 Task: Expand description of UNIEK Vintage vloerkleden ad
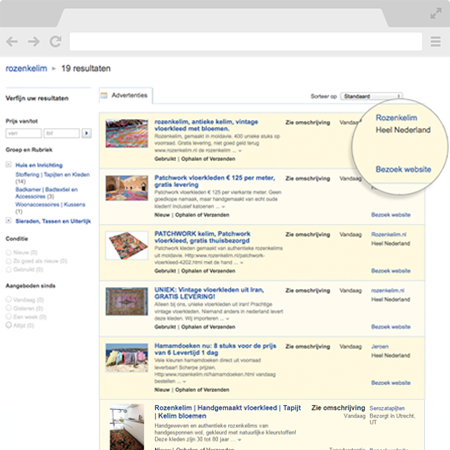(x=228, y=319)
